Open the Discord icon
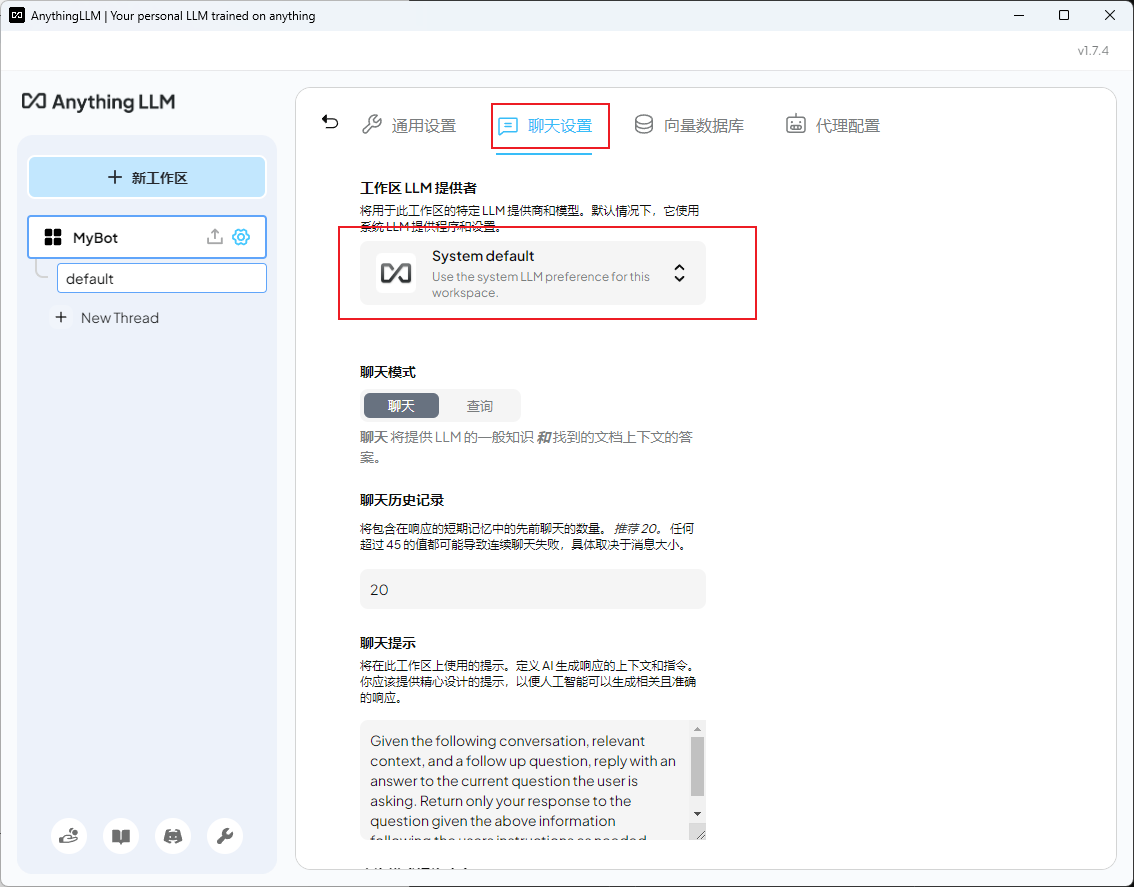Screen dimensions: 1134x887 (x=173, y=836)
